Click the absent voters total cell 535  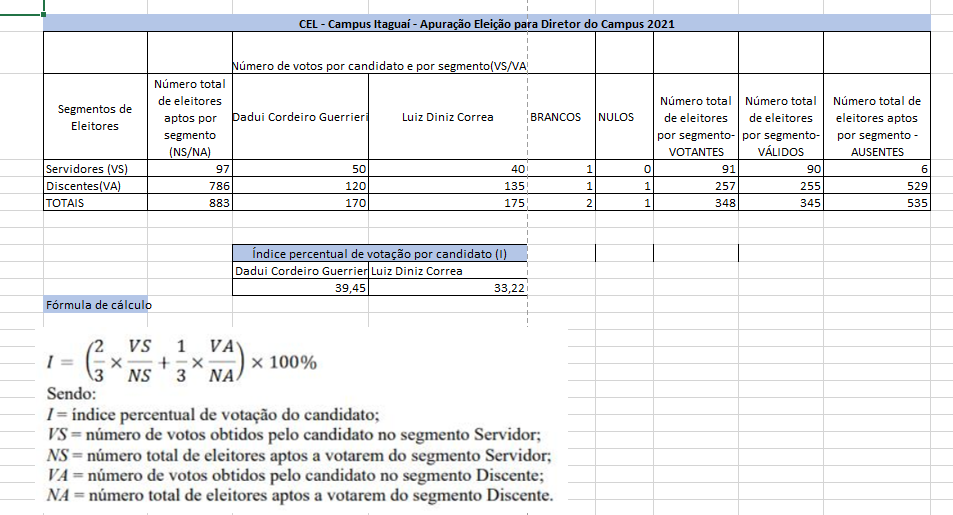pyautogui.click(x=876, y=203)
